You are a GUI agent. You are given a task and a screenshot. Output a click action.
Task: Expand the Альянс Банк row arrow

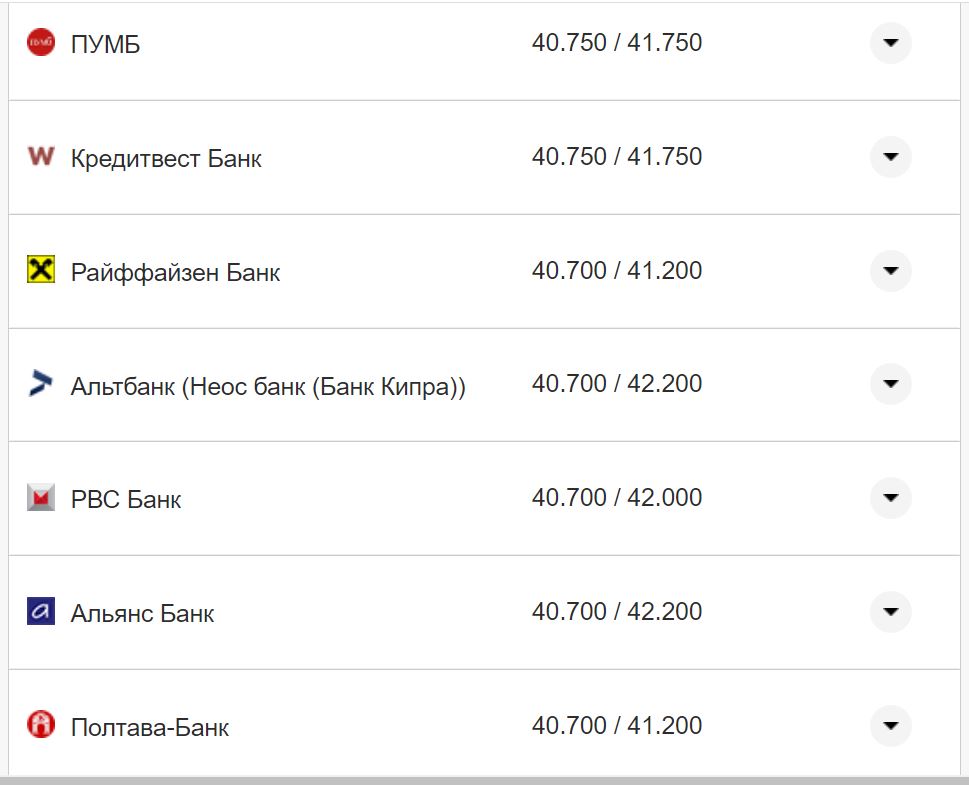(x=890, y=611)
